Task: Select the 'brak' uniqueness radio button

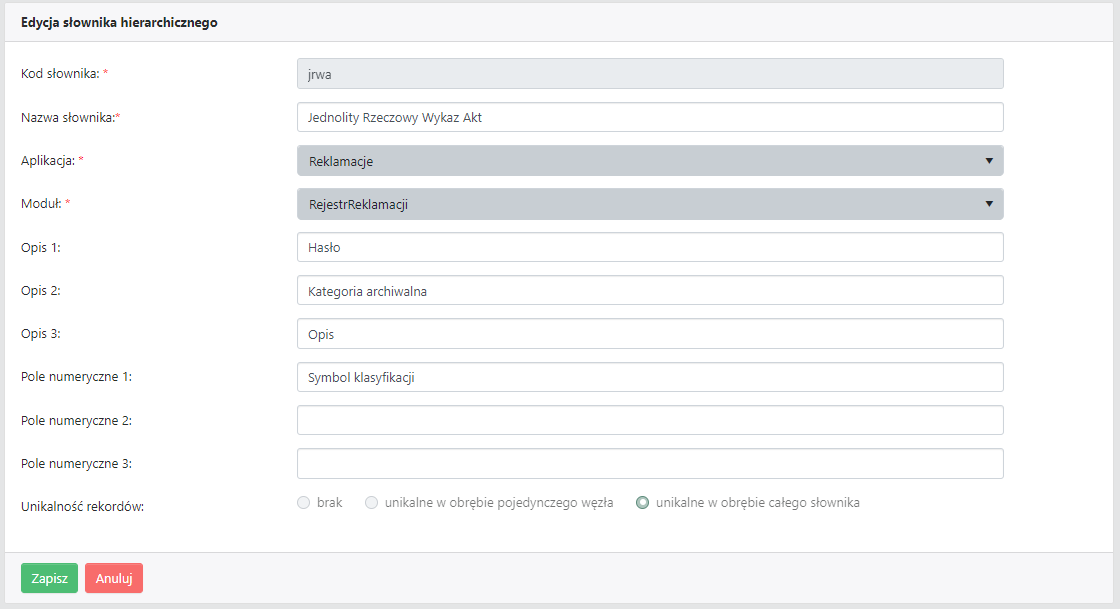Action: [304, 503]
